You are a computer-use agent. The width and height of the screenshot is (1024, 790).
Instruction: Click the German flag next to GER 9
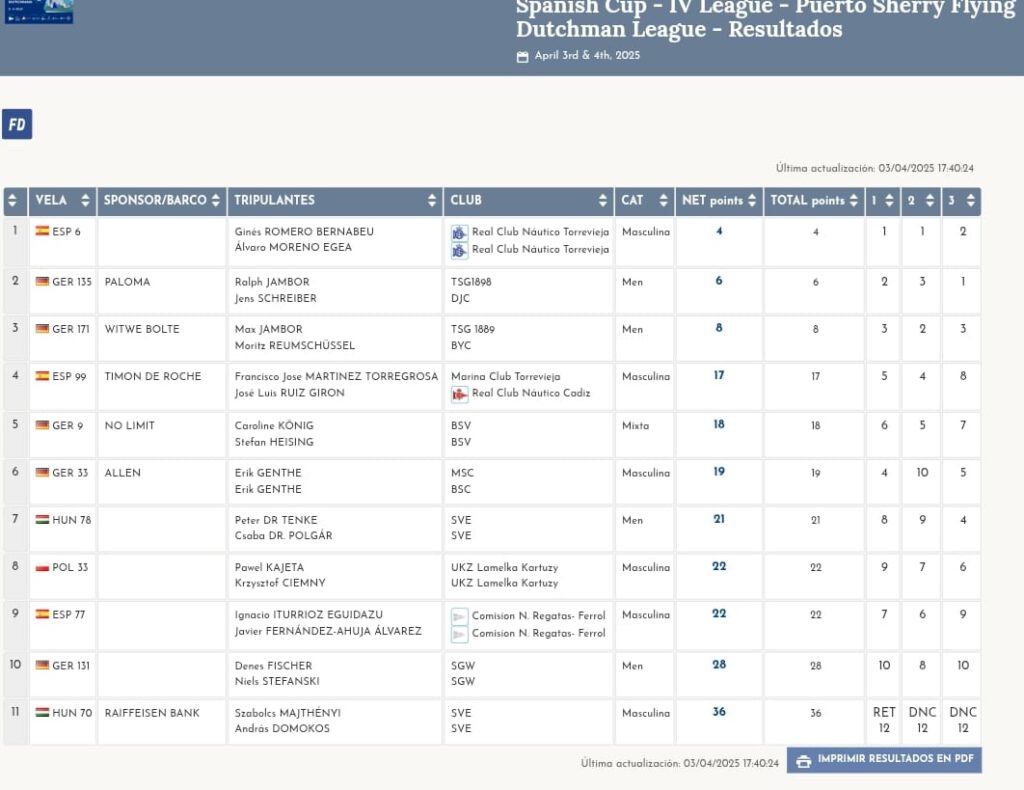[x=42, y=424]
